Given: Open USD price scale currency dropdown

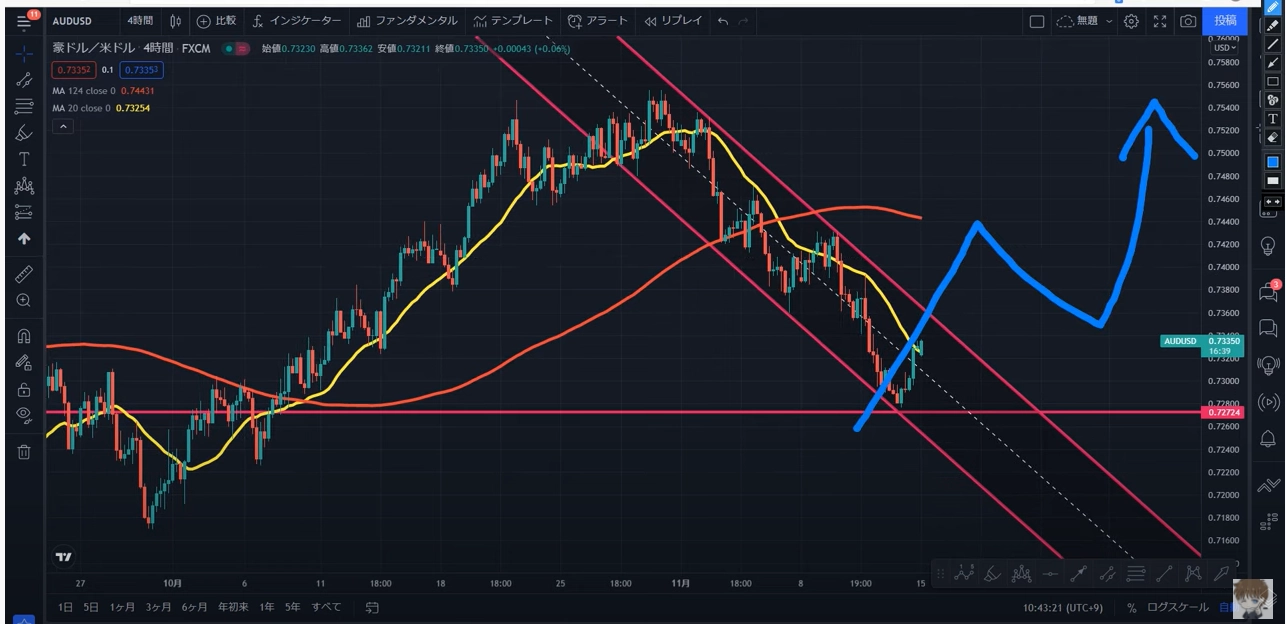Looking at the screenshot, I should pos(1225,47).
